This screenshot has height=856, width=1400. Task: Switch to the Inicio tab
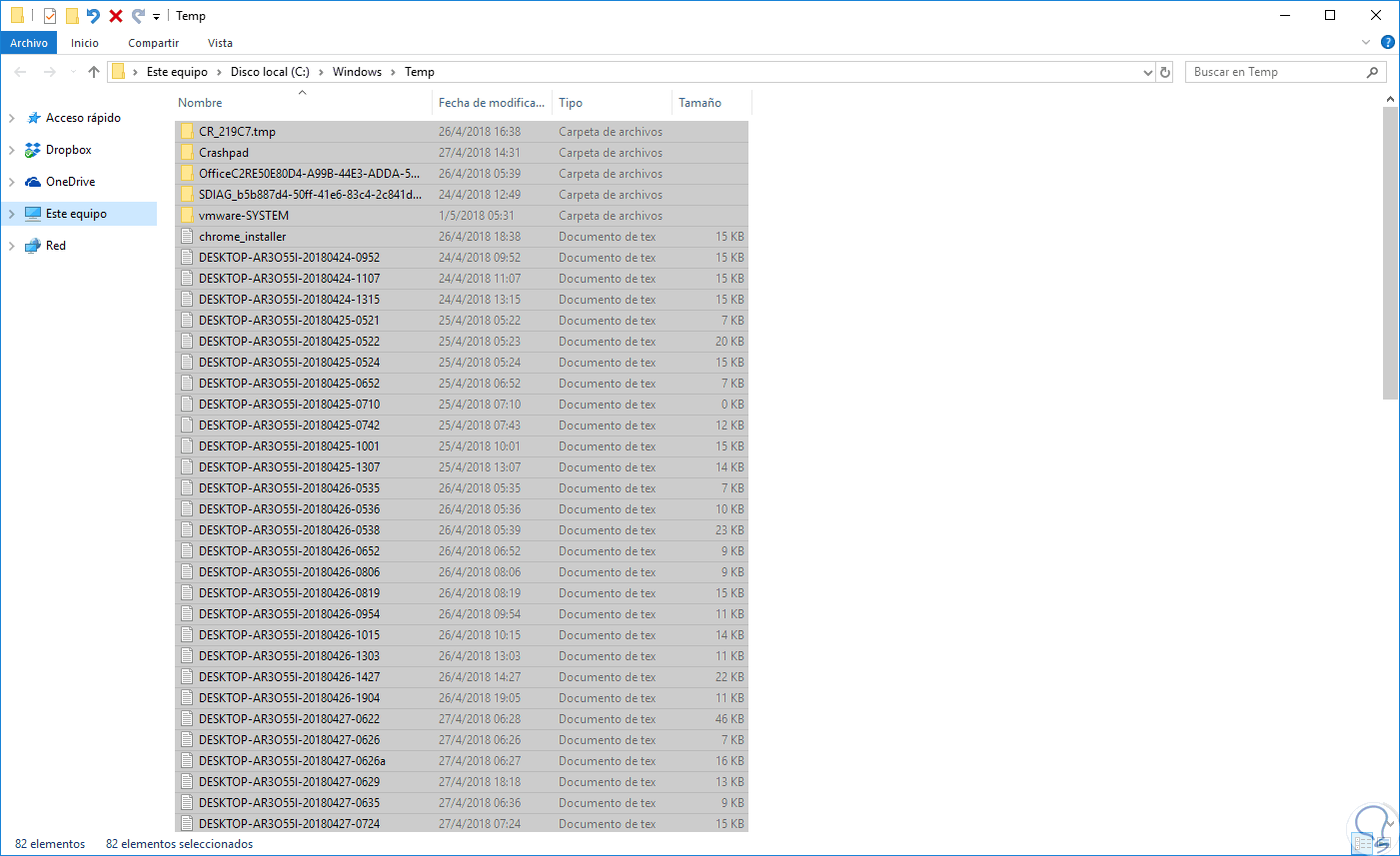point(85,43)
